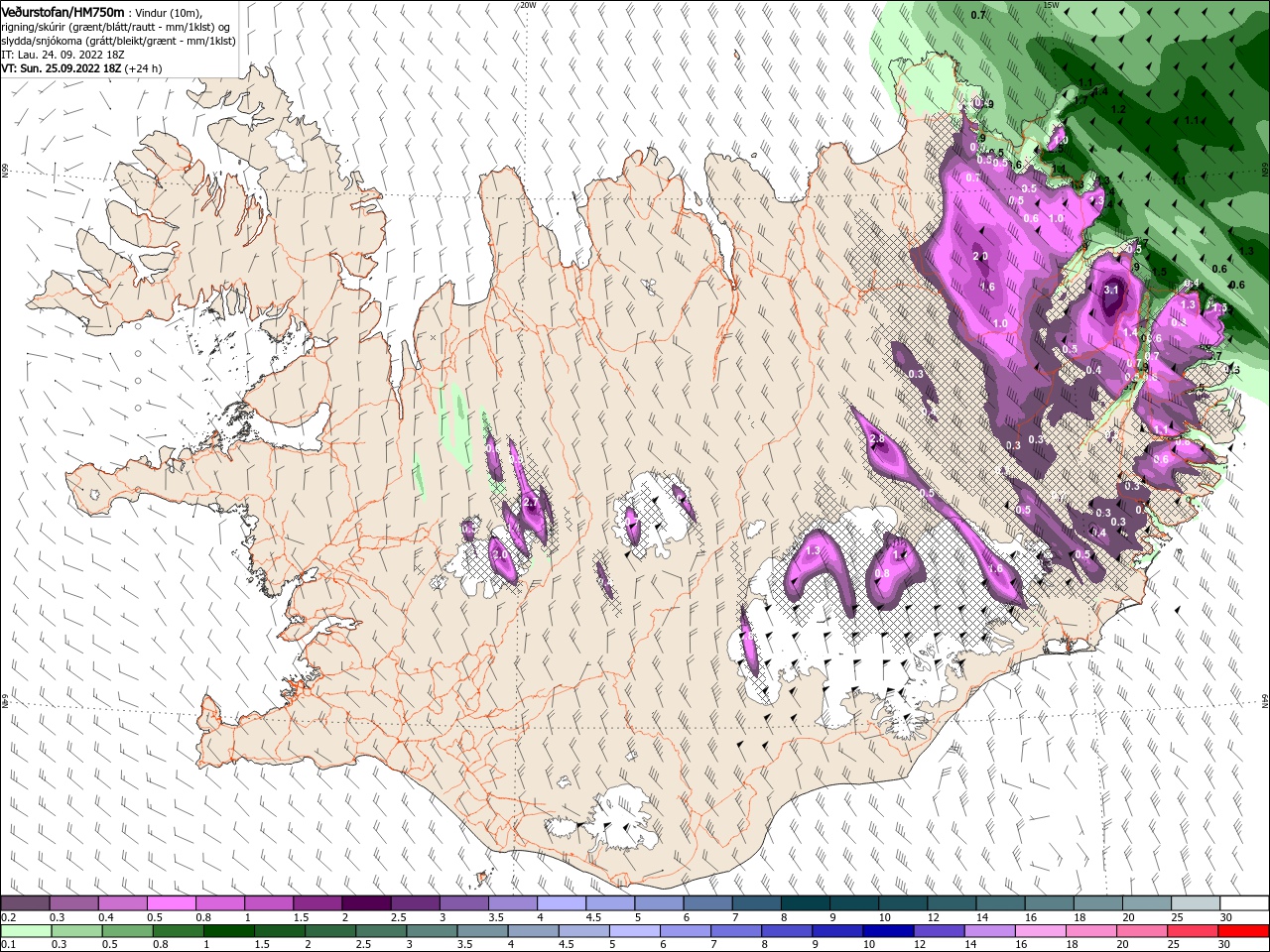Screen dimensions: 1270x952
Task: Pick the dark teal snow swatch between 8 and 9
Action: tap(806, 902)
